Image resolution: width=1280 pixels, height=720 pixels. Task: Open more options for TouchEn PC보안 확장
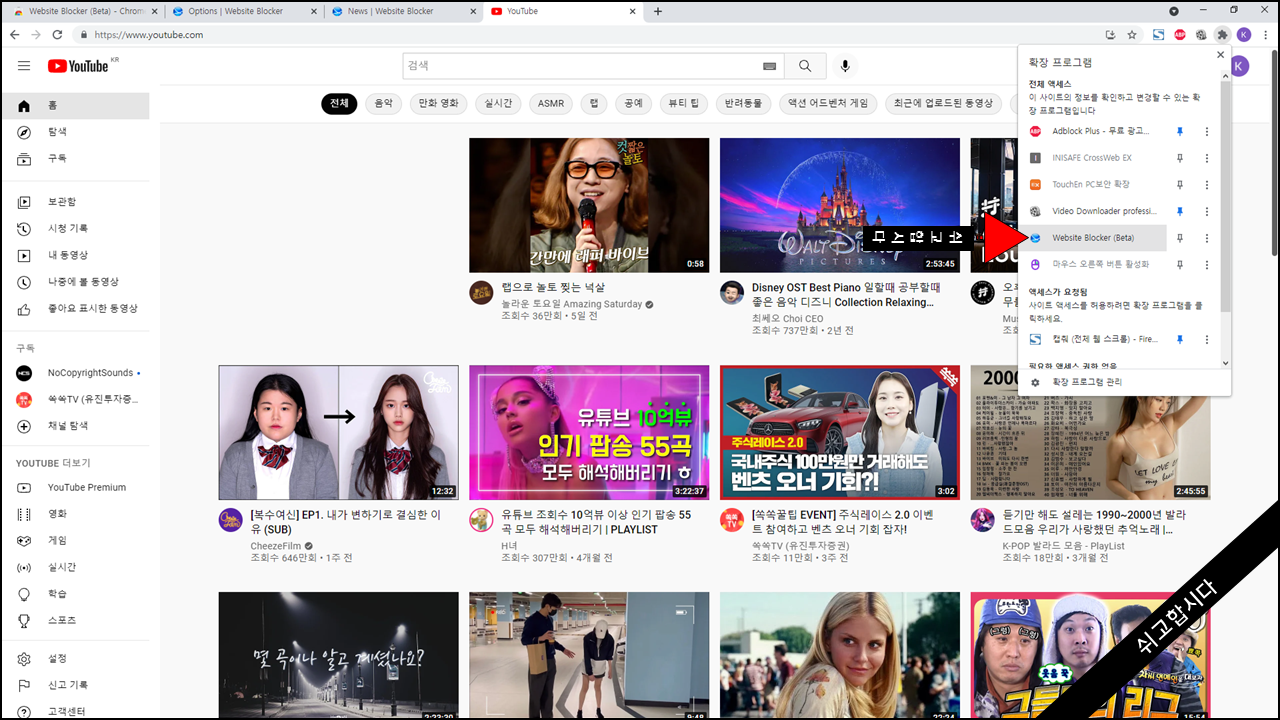[1207, 185]
